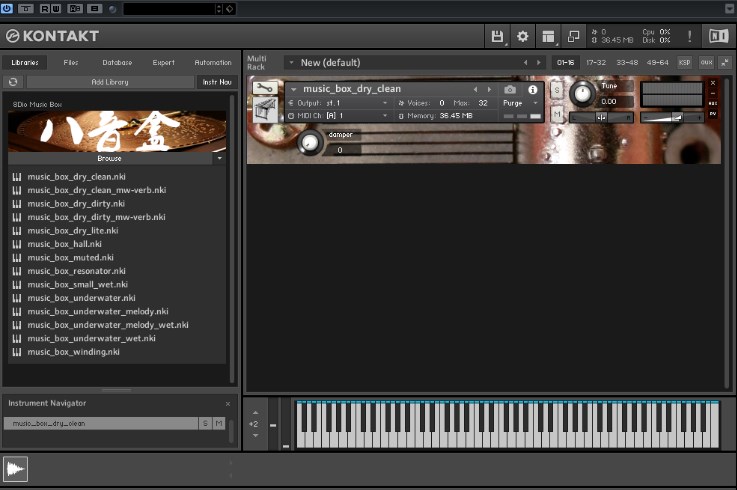The height and width of the screenshot is (490, 737).
Task: Toggle the aux sends button in rack header
Action: tap(706, 63)
